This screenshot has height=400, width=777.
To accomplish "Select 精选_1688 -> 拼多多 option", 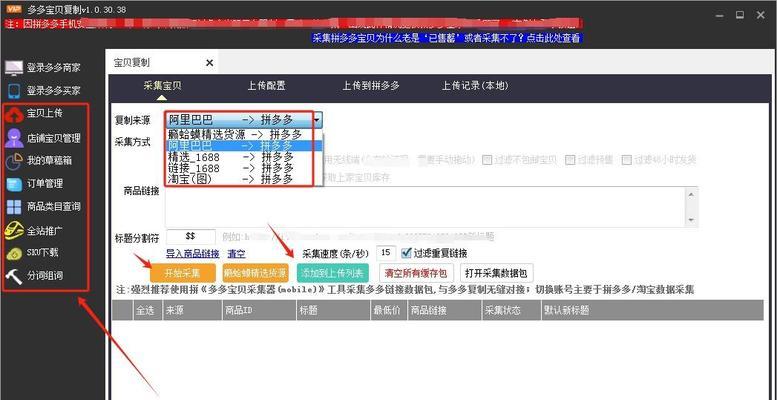I will pos(244,157).
